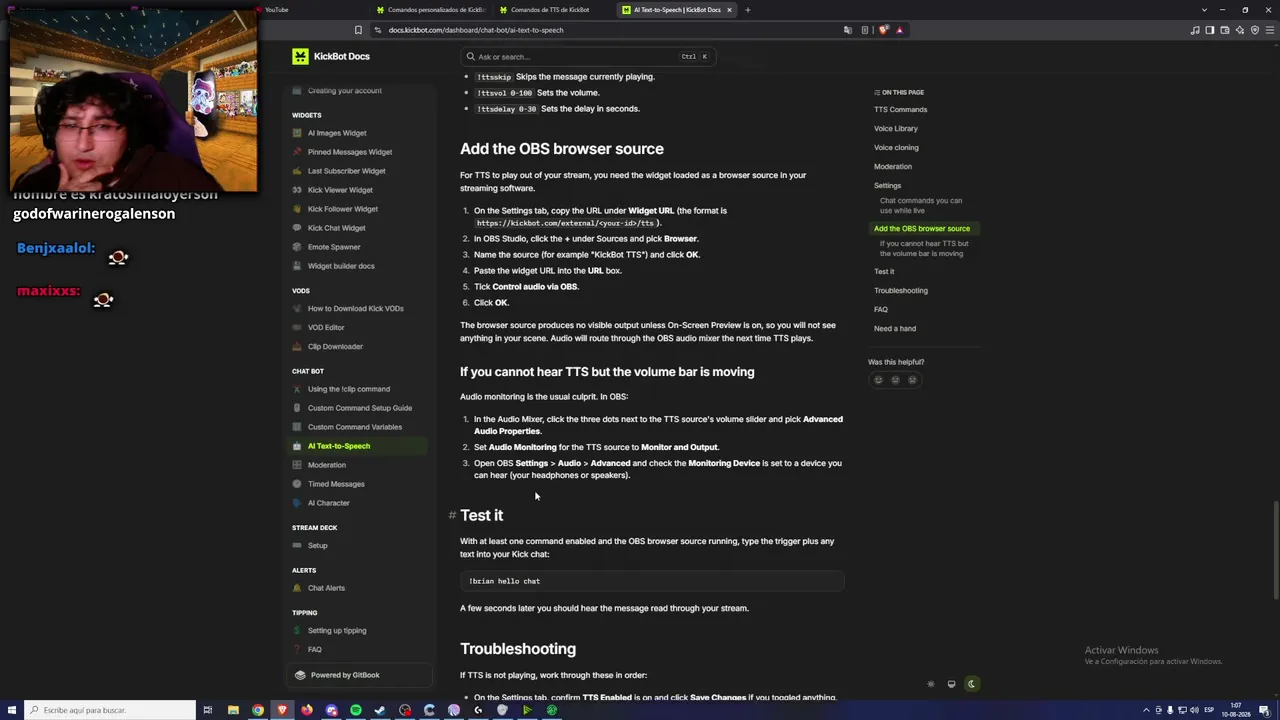Screen dimensions: 1280x720
Task: Open Setting up tipping sidebar link
Action: click(x=337, y=631)
